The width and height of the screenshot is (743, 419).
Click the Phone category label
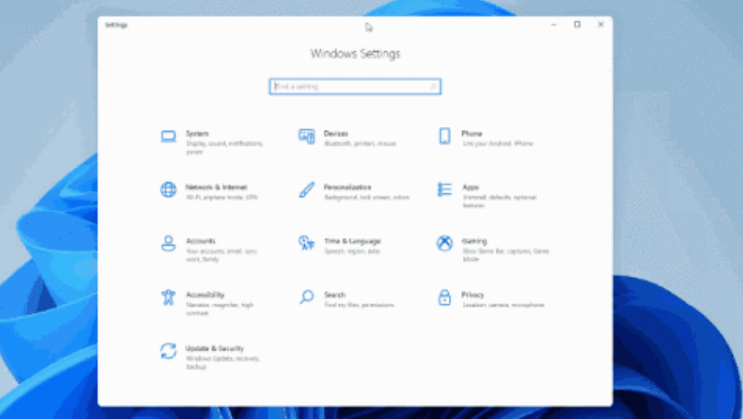pos(472,134)
